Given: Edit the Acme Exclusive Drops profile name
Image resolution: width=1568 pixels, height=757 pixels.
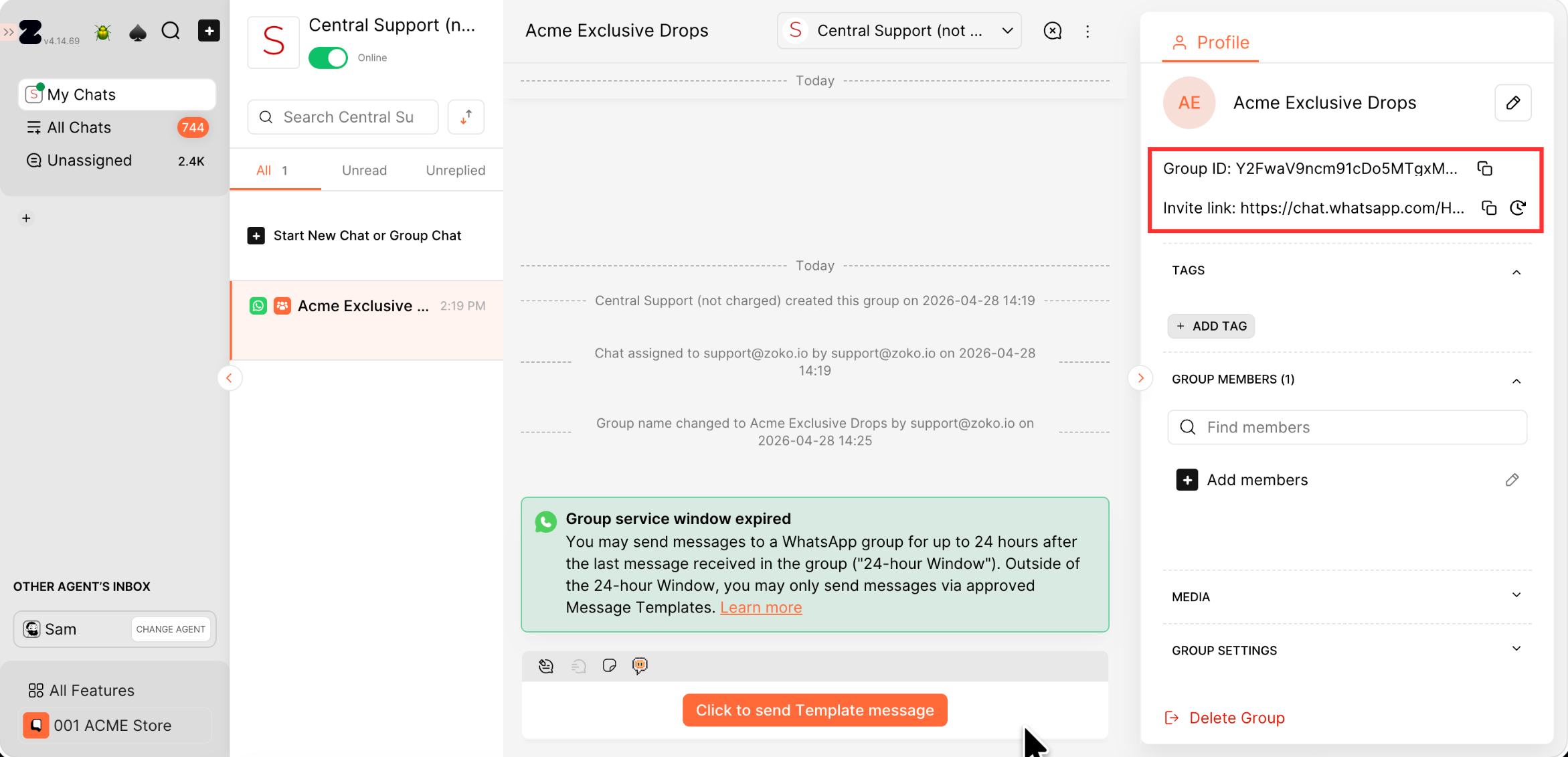Looking at the screenshot, I should click(x=1512, y=103).
